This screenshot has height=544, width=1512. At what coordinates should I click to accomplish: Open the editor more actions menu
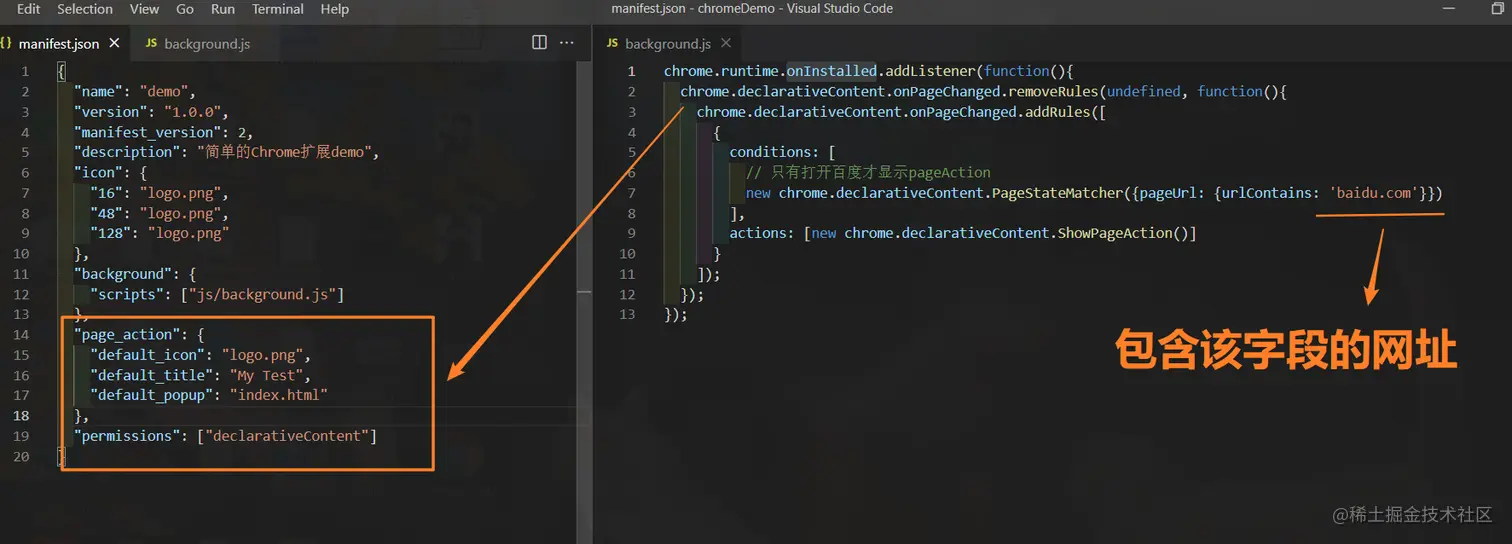[566, 43]
